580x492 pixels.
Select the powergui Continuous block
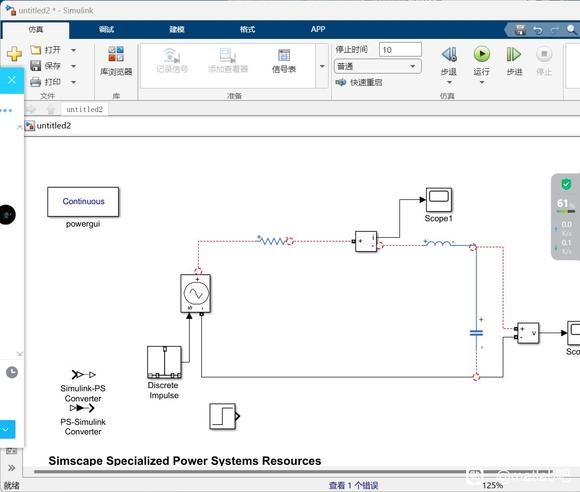(x=83, y=202)
